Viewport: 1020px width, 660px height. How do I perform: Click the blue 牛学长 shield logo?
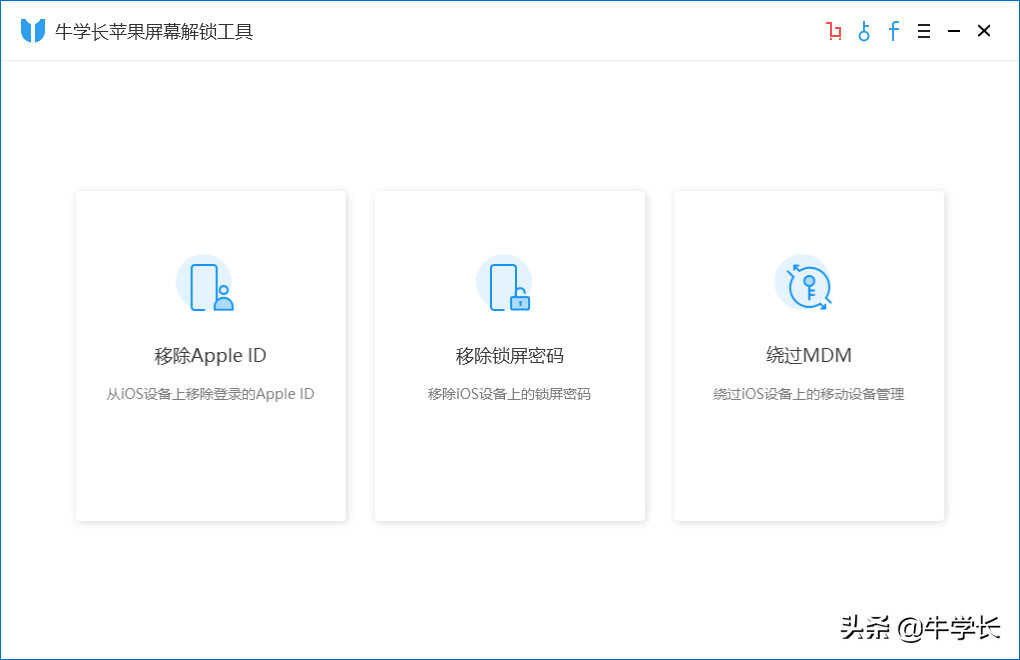tap(33, 31)
